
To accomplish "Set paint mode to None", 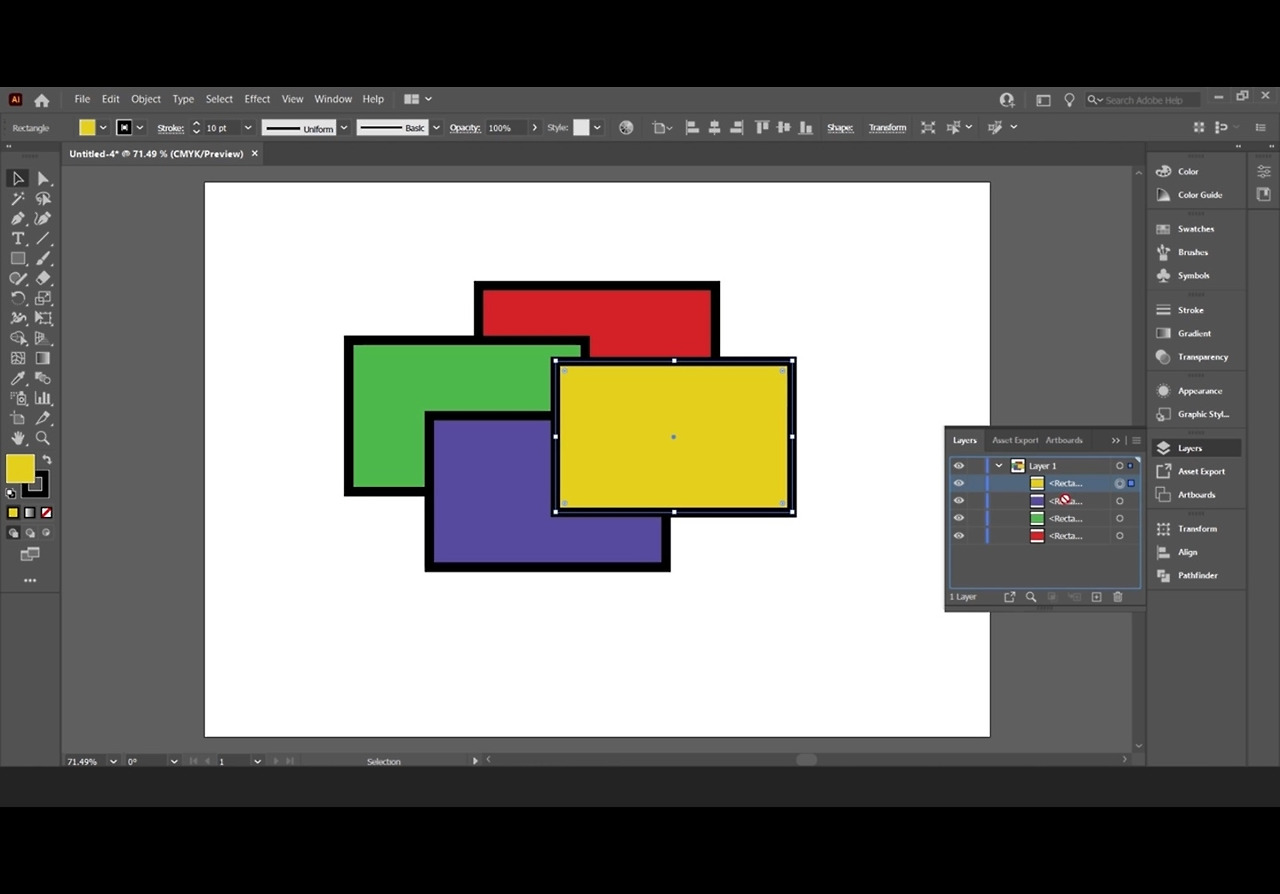I will pyautogui.click(x=46, y=513).
